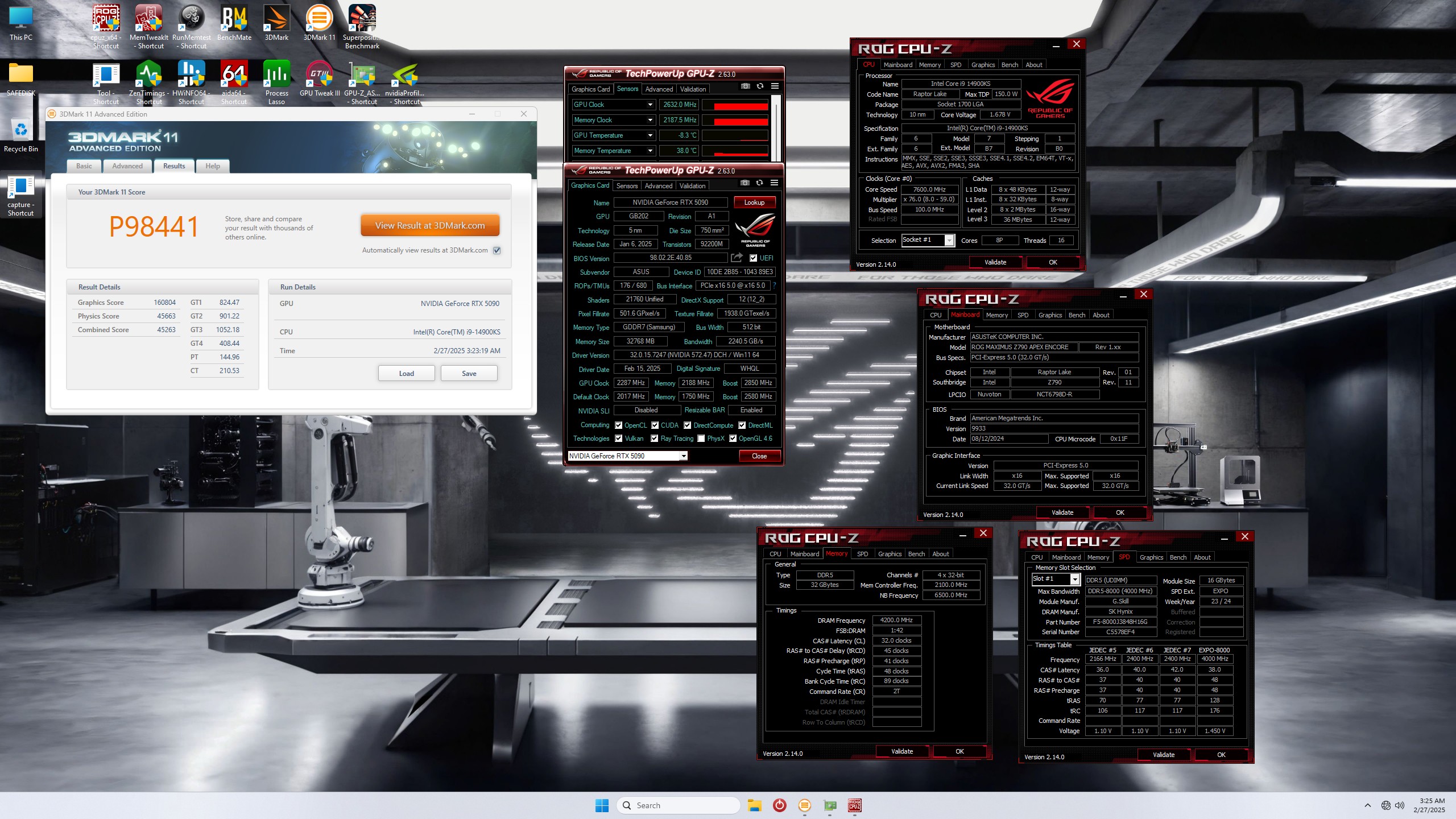Toggle the Vulkan checkbox in GPU-Z

click(618, 439)
